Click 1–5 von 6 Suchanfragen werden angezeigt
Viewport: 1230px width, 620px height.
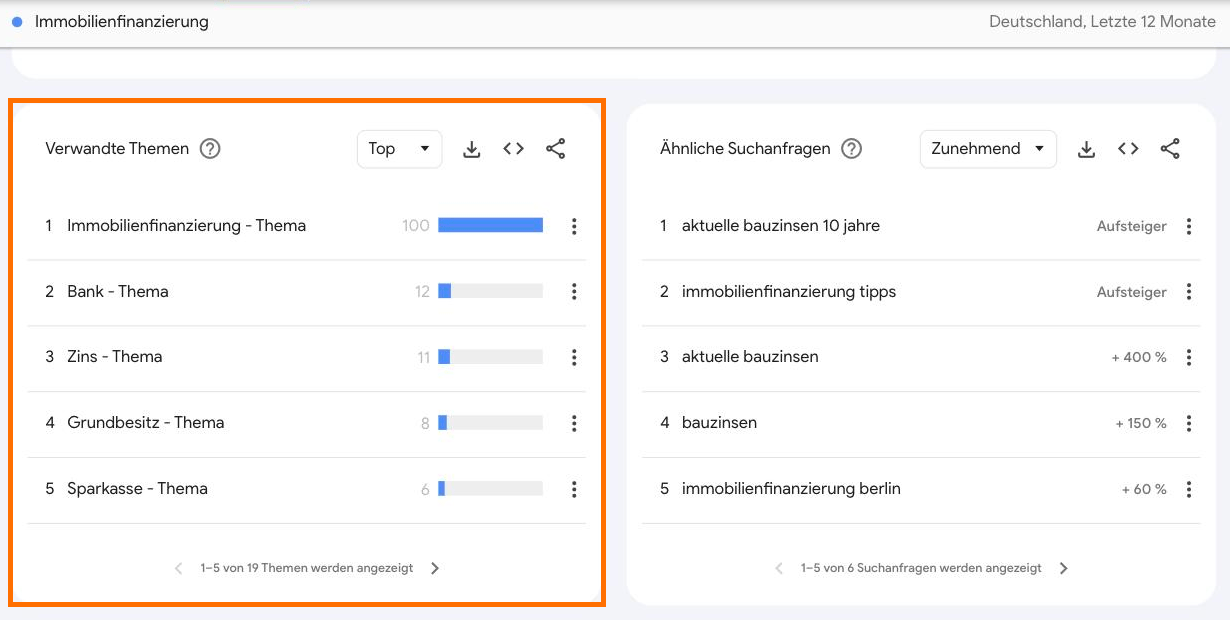pos(921,568)
